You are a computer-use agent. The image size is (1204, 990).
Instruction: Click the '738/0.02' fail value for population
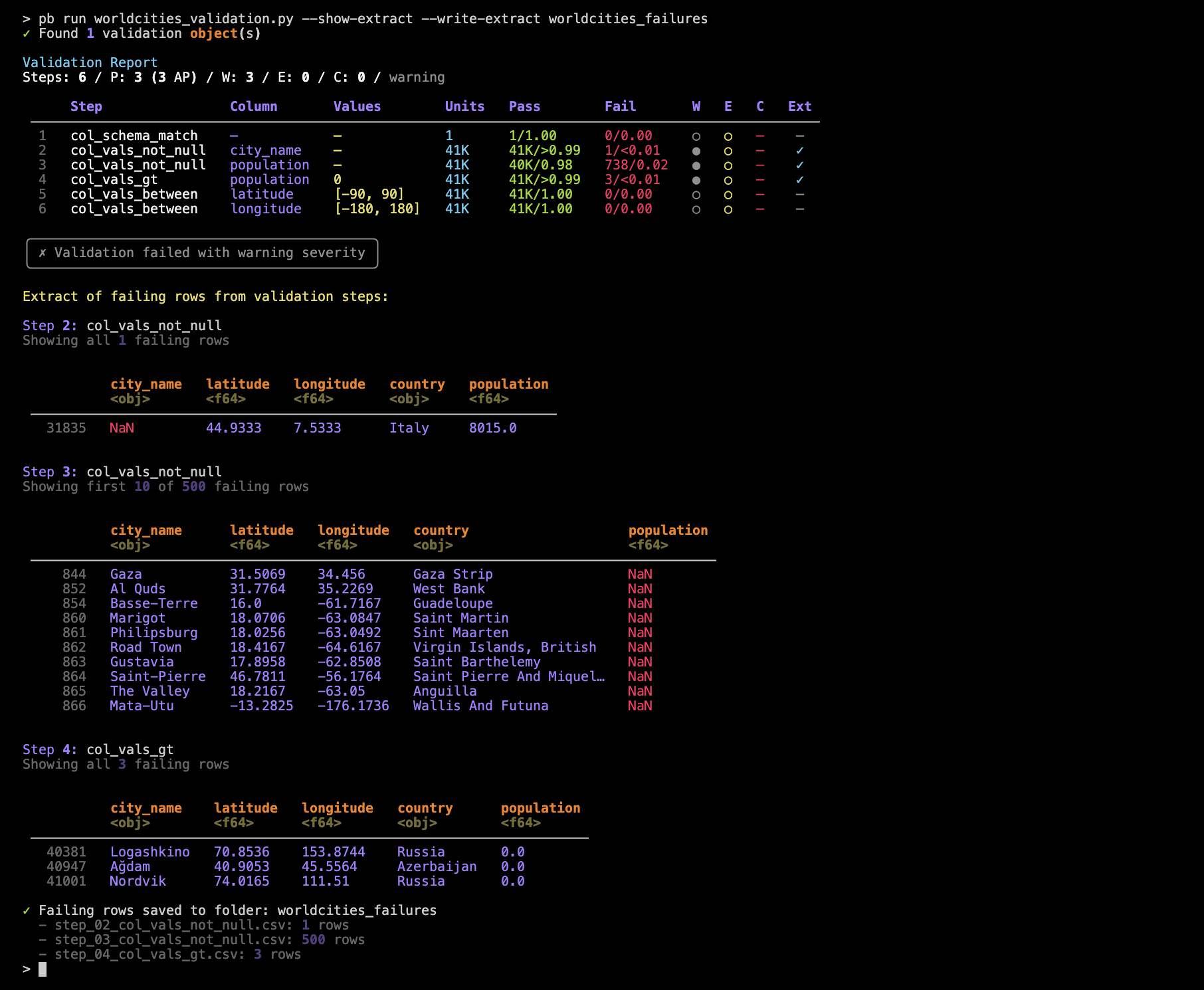click(x=636, y=165)
